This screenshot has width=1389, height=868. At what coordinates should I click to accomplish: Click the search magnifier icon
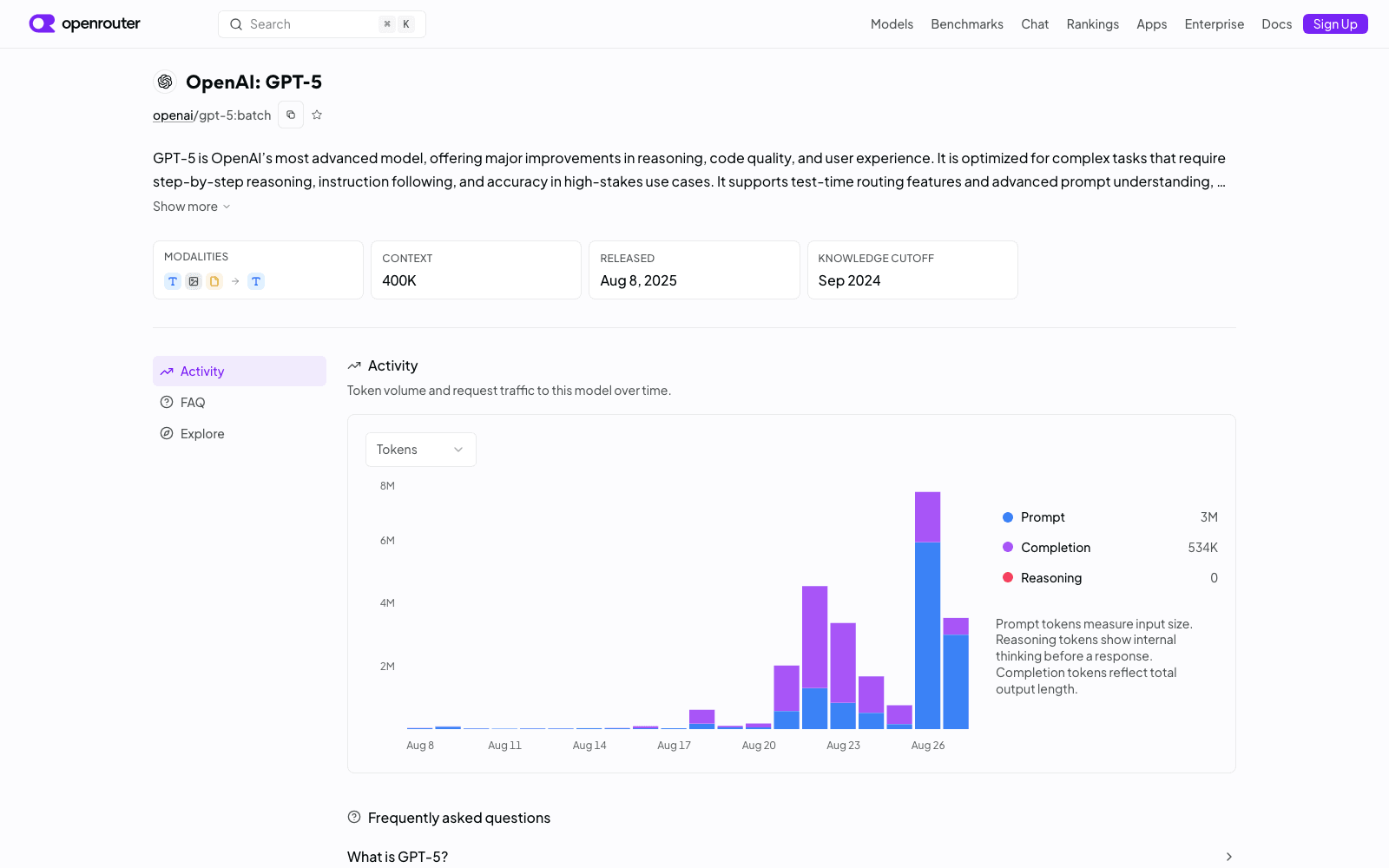[235, 24]
